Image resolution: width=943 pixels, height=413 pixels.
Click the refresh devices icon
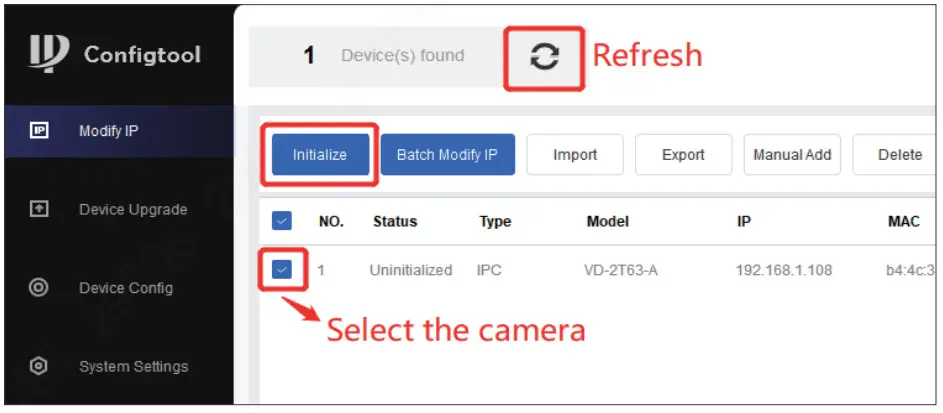(x=543, y=57)
